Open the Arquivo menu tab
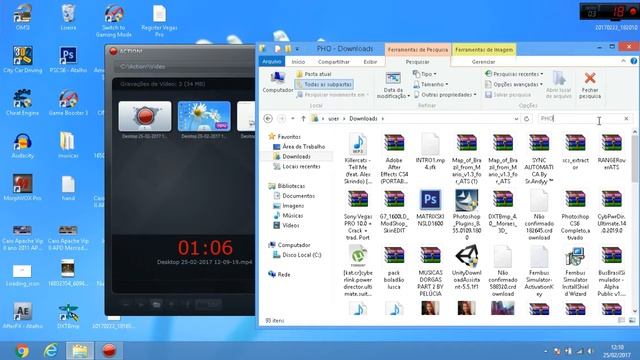640x360 pixels. tap(272, 62)
